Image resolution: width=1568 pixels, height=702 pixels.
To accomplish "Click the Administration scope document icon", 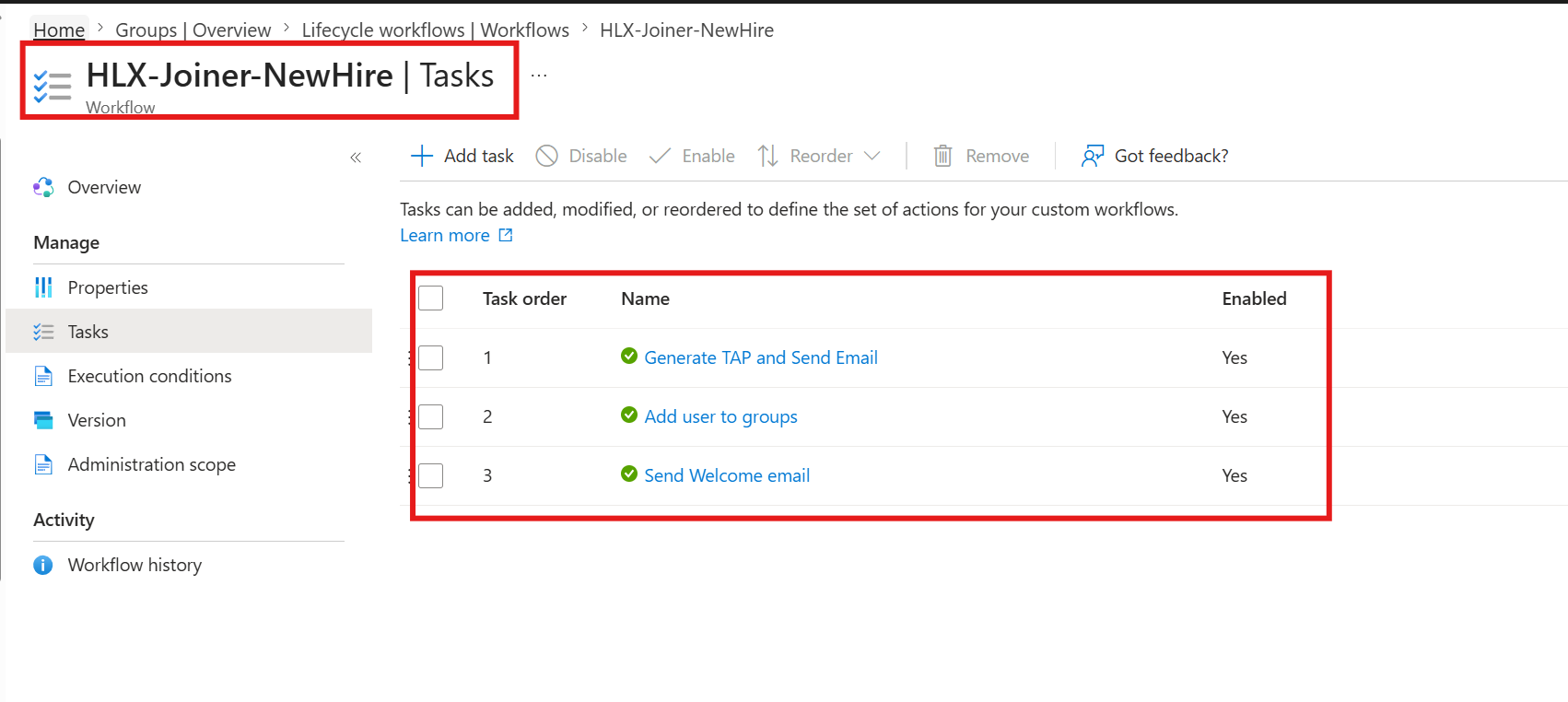I will tap(43, 464).
